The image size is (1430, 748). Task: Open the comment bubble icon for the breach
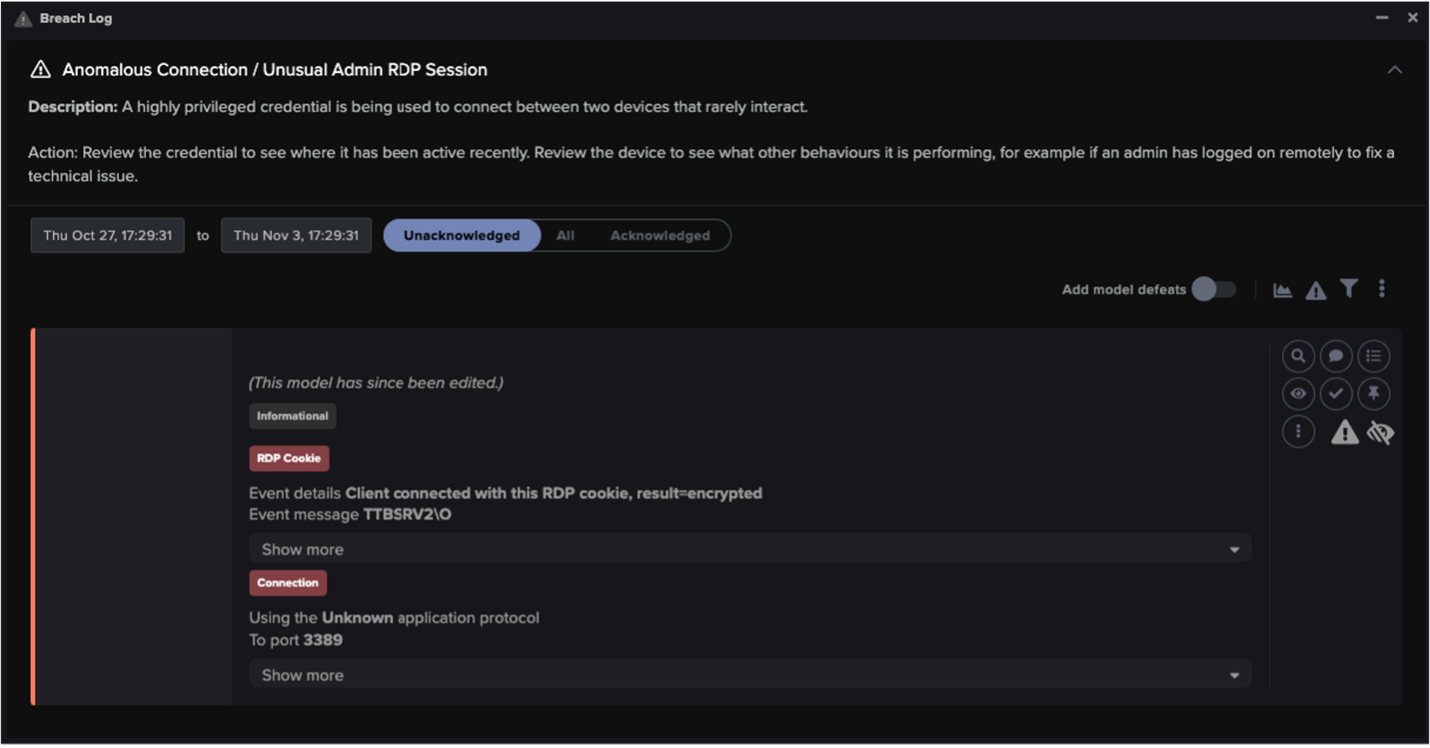click(x=1336, y=355)
